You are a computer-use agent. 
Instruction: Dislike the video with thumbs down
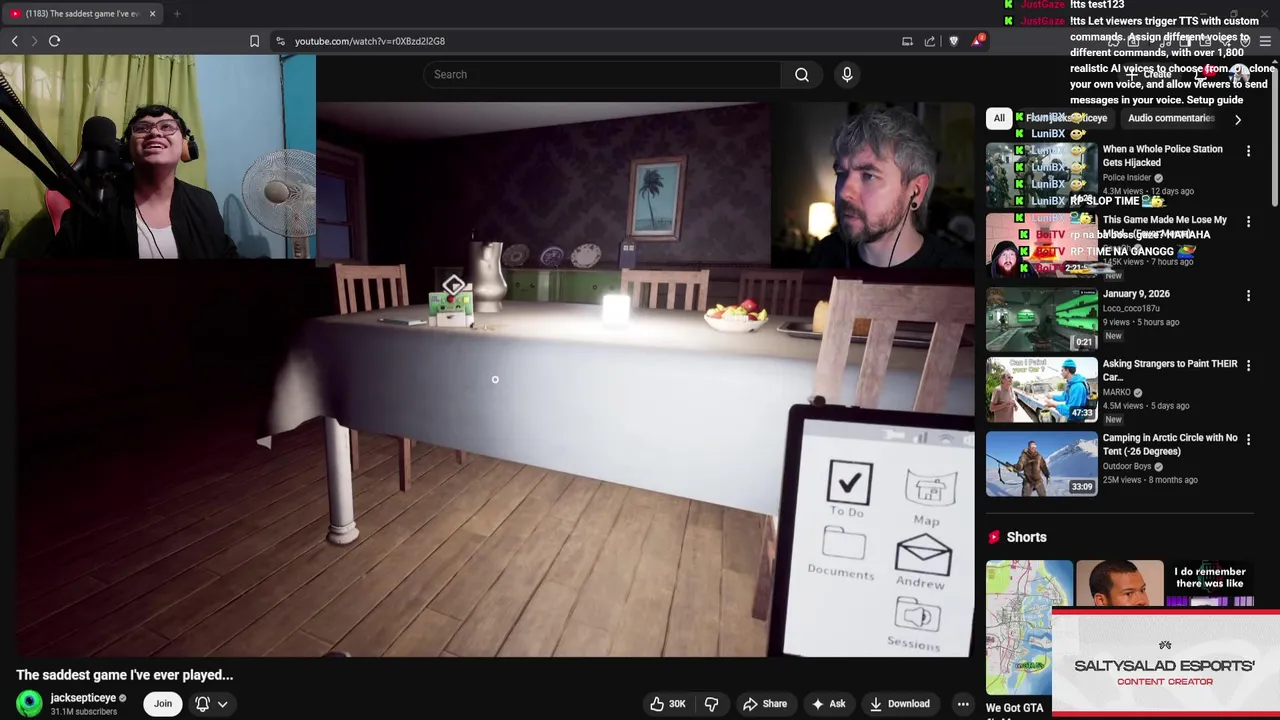(712, 704)
